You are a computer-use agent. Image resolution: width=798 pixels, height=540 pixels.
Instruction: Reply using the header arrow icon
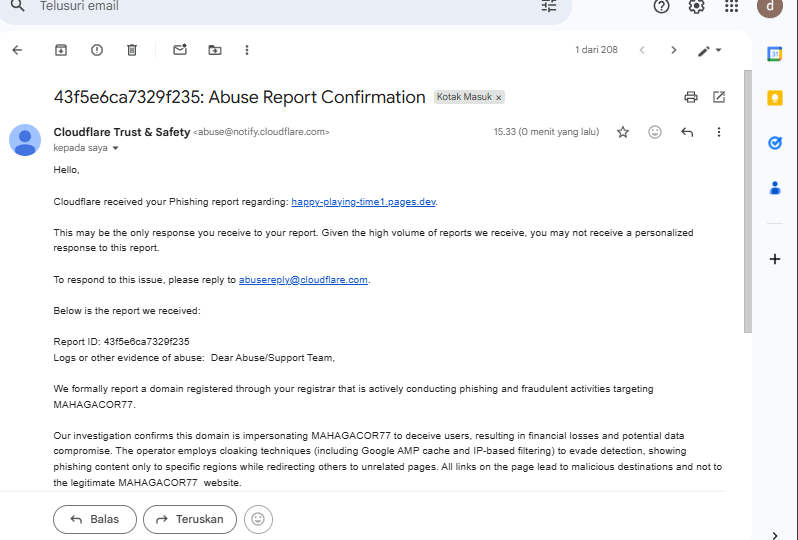pyautogui.click(x=687, y=132)
